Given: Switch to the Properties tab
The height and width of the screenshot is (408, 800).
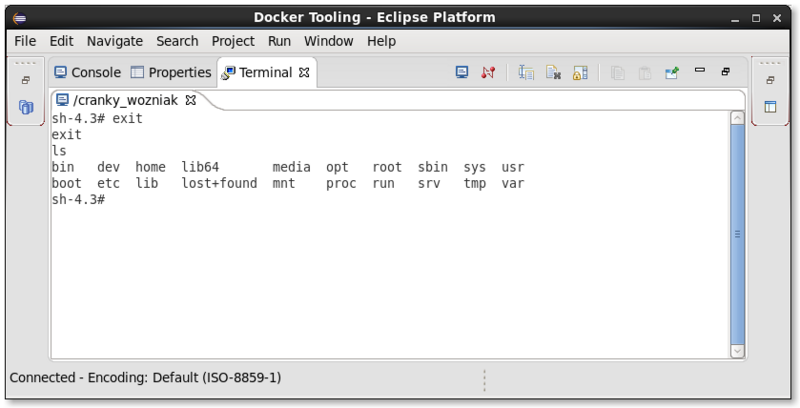Looking at the screenshot, I should 171,72.
